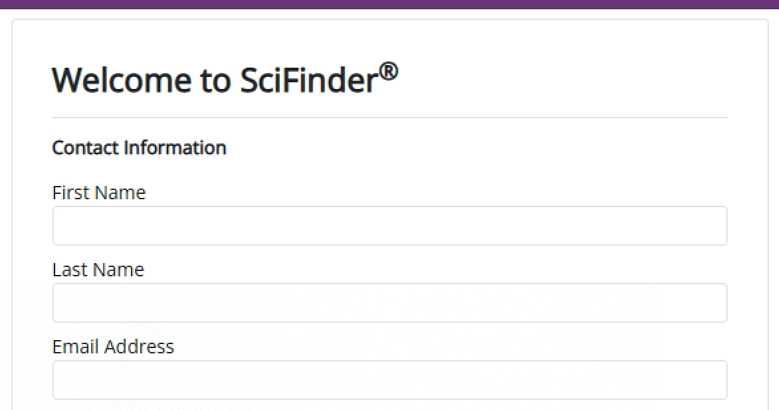Focus the Last Name text box
The height and width of the screenshot is (410, 779).
pos(389,303)
